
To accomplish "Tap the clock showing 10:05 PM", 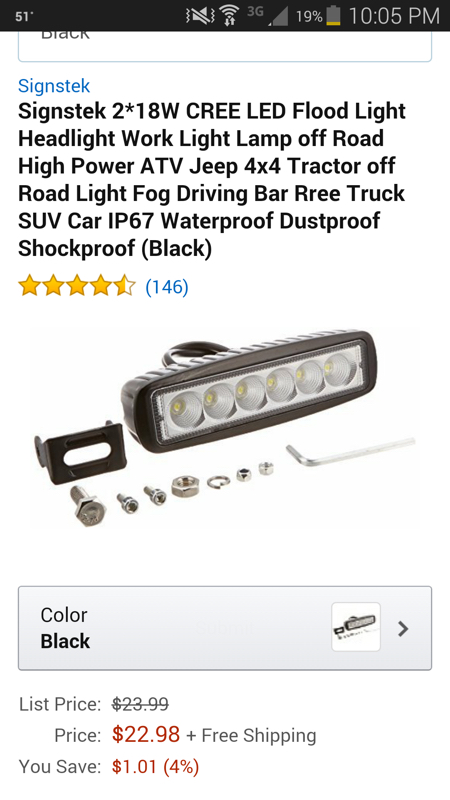I will pyautogui.click(x=394, y=16).
